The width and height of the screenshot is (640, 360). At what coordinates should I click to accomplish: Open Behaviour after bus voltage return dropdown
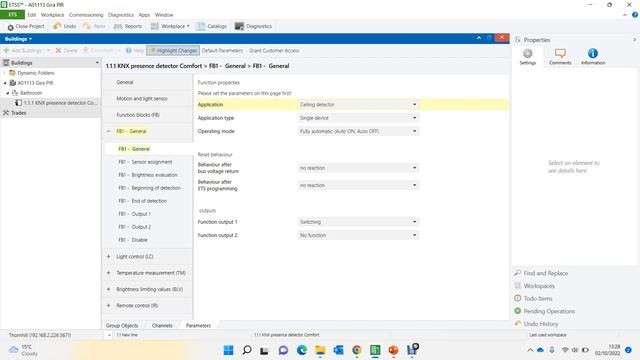click(358, 168)
